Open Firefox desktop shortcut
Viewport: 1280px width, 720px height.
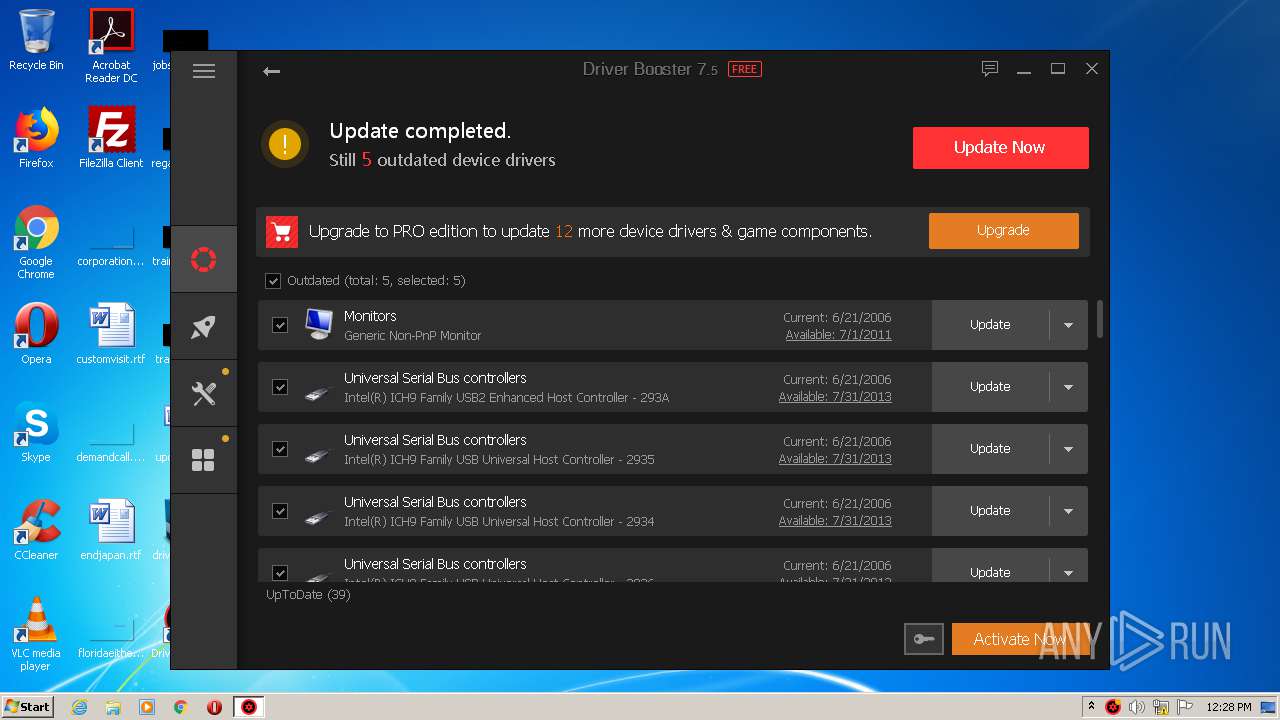(x=36, y=138)
